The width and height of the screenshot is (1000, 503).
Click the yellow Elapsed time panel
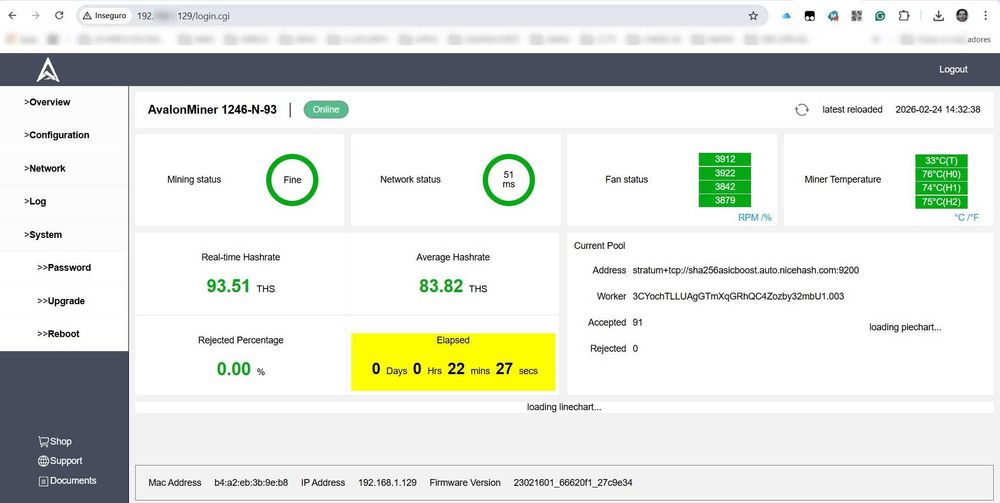click(x=453, y=361)
